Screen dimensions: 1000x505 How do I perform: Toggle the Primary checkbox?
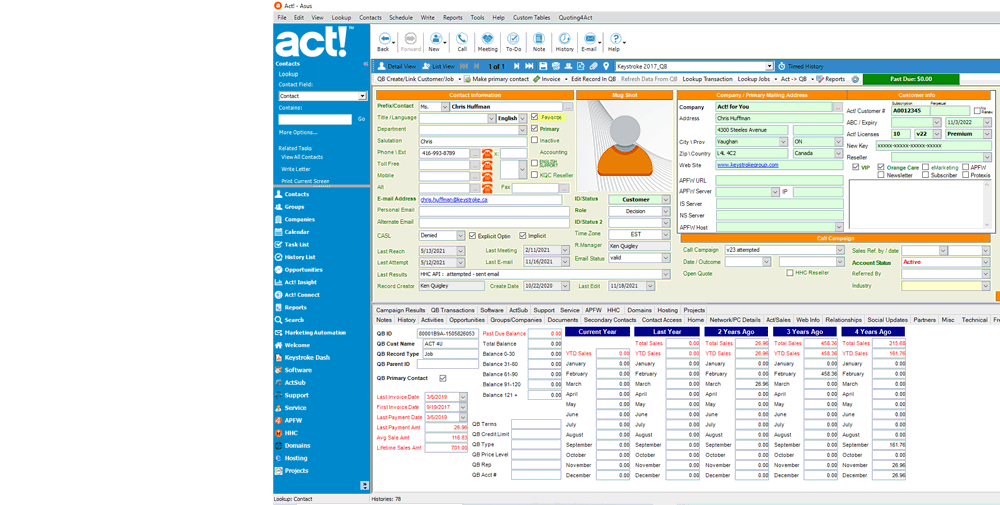(534, 129)
